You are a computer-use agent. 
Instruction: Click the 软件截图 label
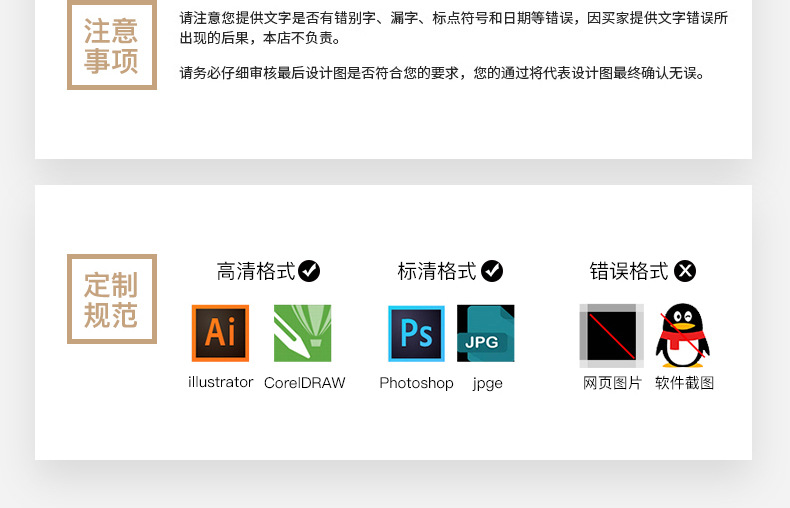pyautogui.click(x=684, y=383)
